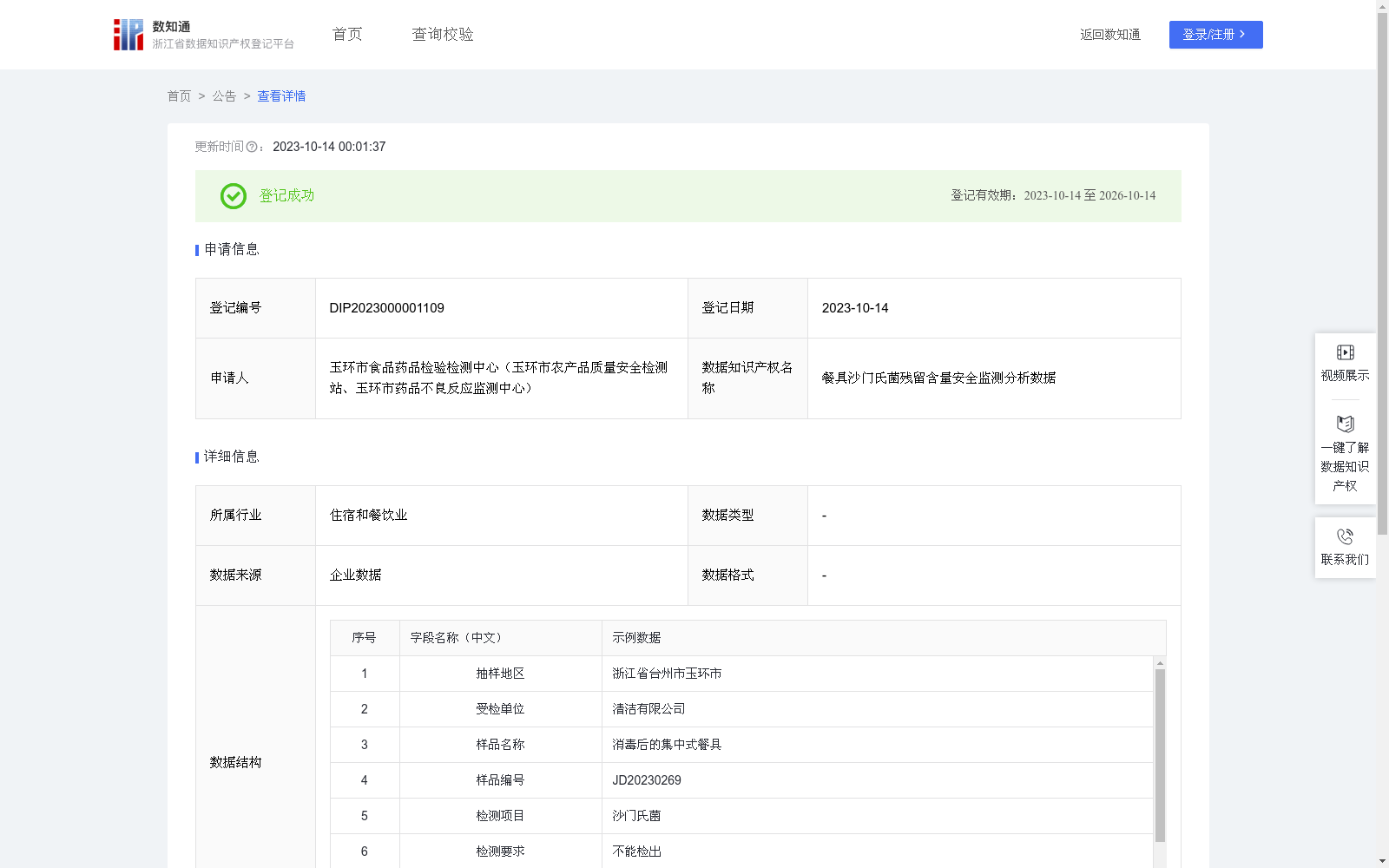Click the 登录/注册 button
The width and height of the screenshot is (1389, 868).
pos(1215,35)
